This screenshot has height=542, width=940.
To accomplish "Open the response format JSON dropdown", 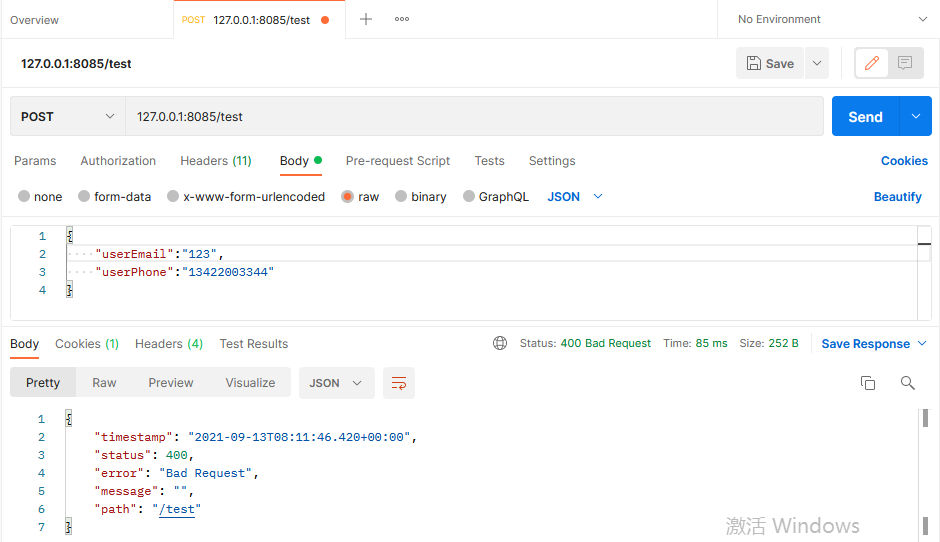I will click(x=336, y=383).
